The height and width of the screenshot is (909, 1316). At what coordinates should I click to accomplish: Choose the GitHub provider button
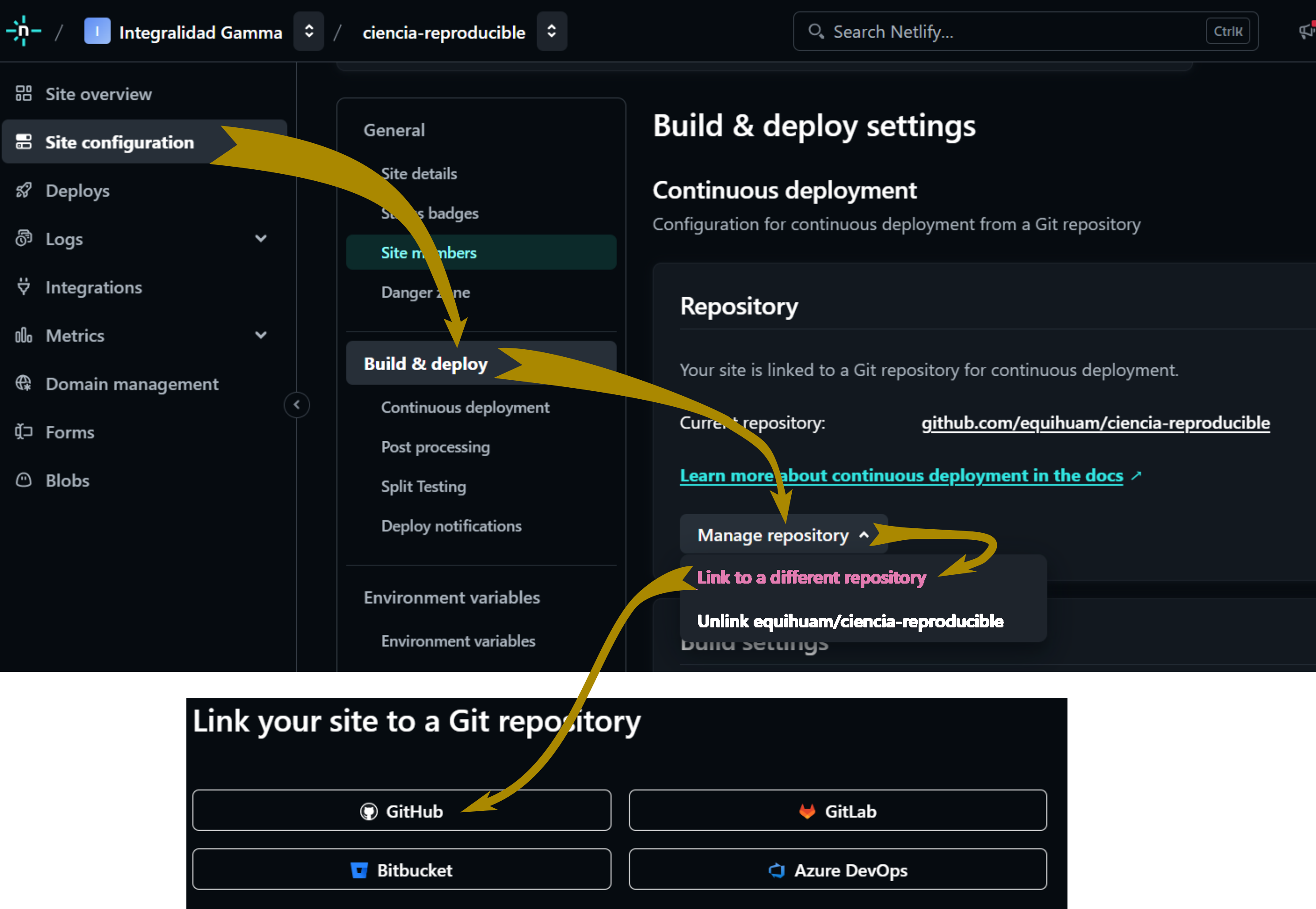(x=401, y=810)
